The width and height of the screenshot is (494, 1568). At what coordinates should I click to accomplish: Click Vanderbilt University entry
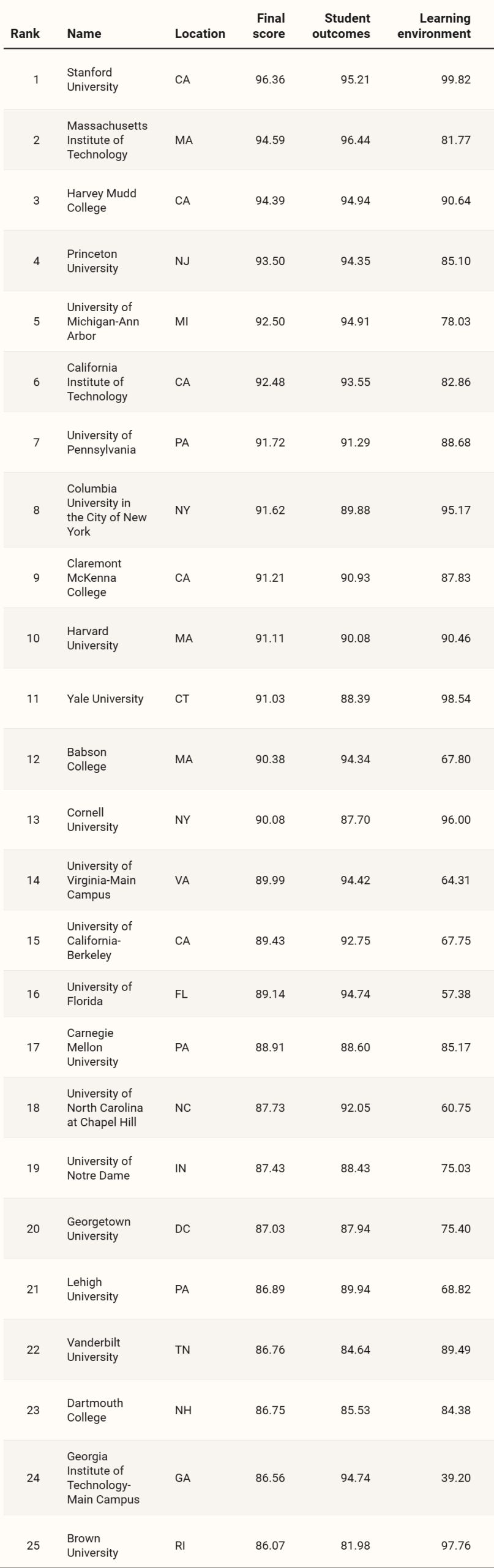click(94, 1350)
